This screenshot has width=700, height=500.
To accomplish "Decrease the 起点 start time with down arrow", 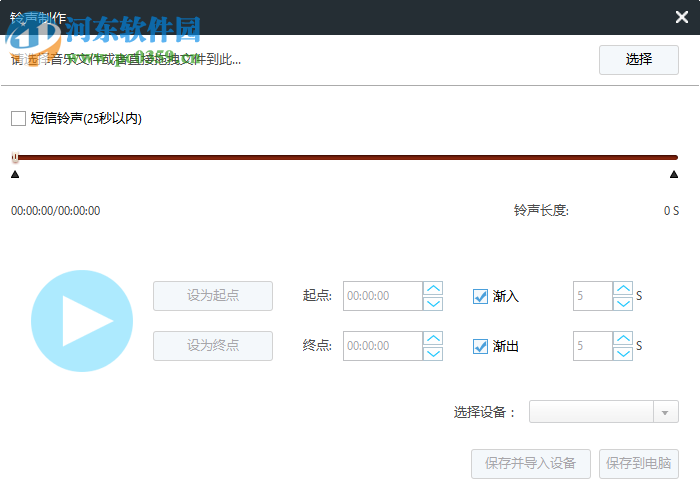I will (x=433, y=304).
